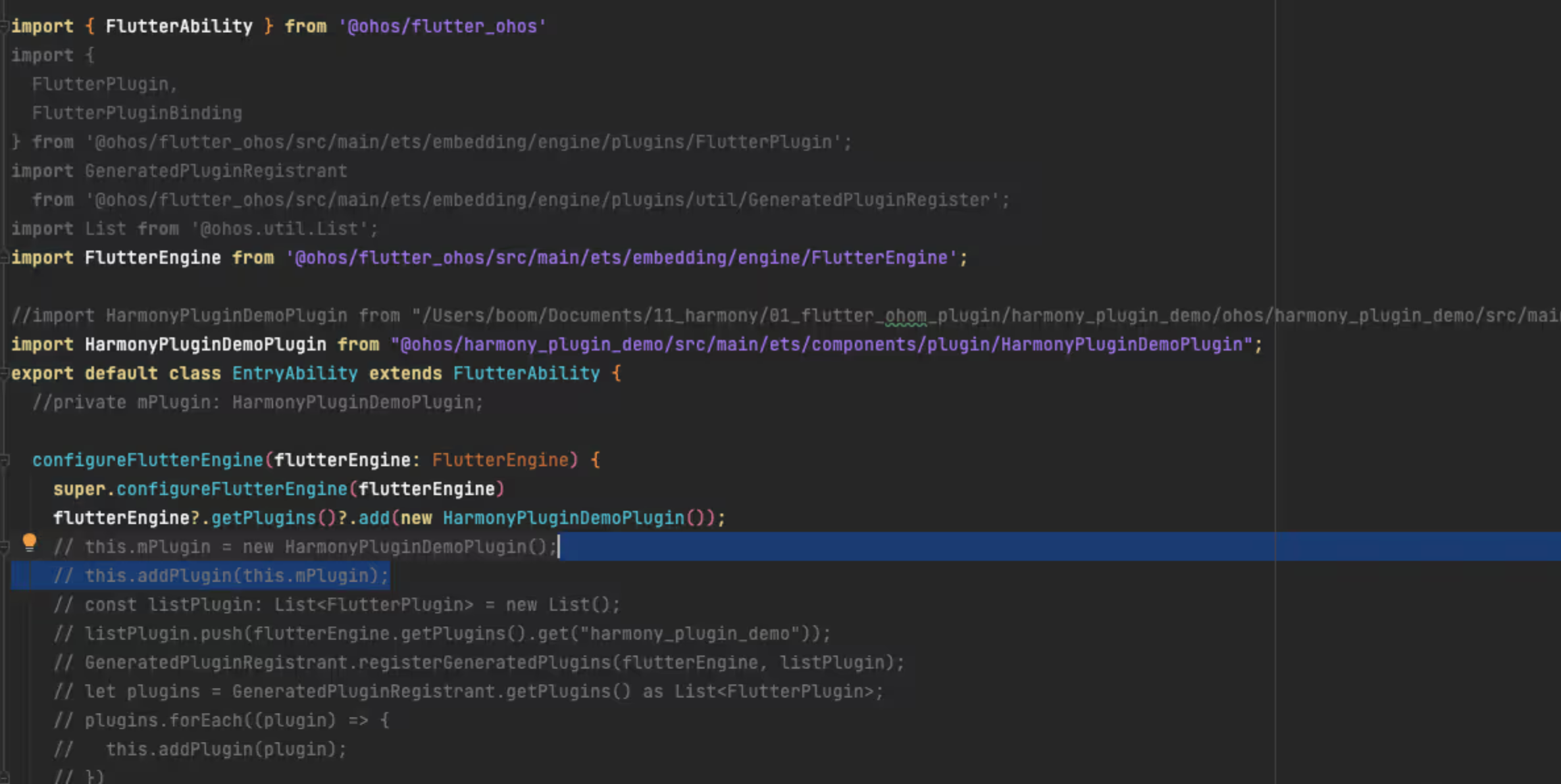Collapse the EntryAbility class fold marker
The image size is (1561, 784).
click(x=4, y=374)
